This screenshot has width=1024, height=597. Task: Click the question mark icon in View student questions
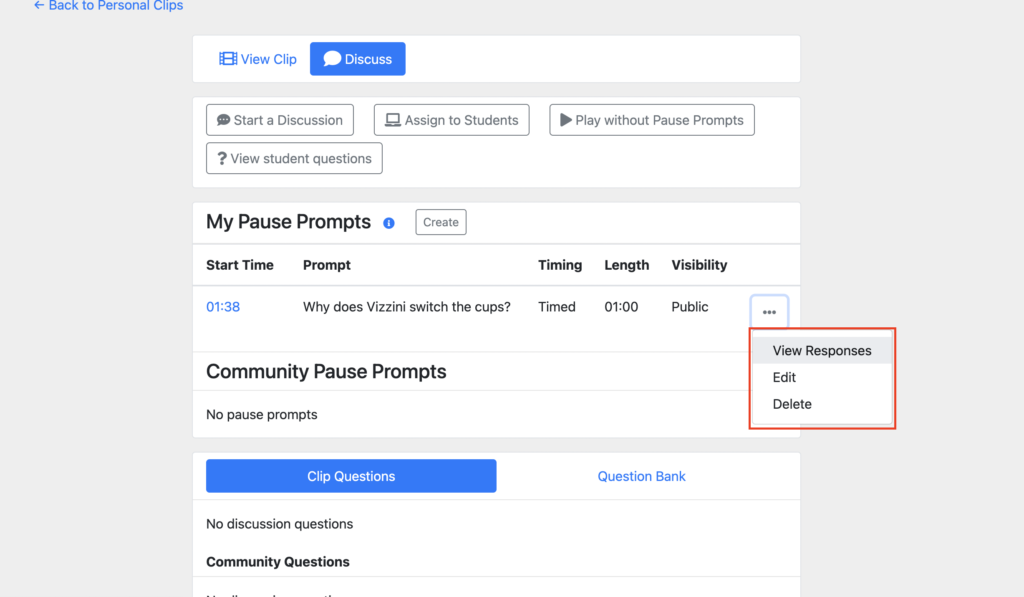click(222, 159)
